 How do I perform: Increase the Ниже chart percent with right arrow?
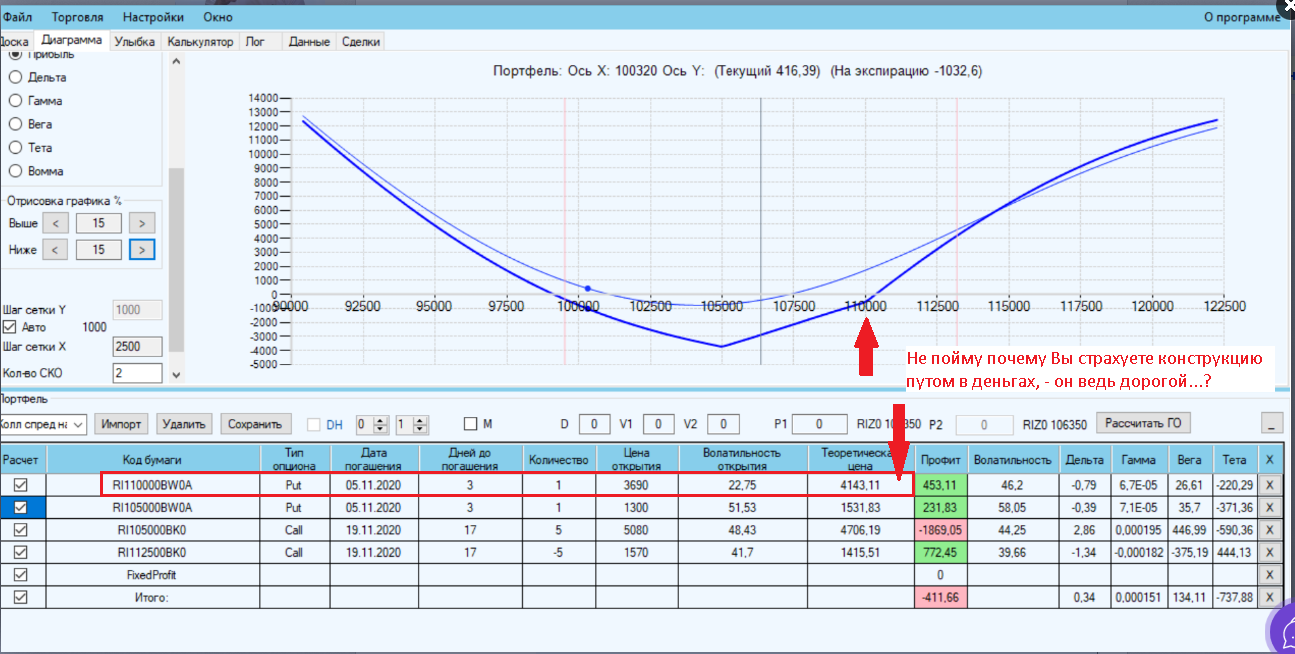142,250
